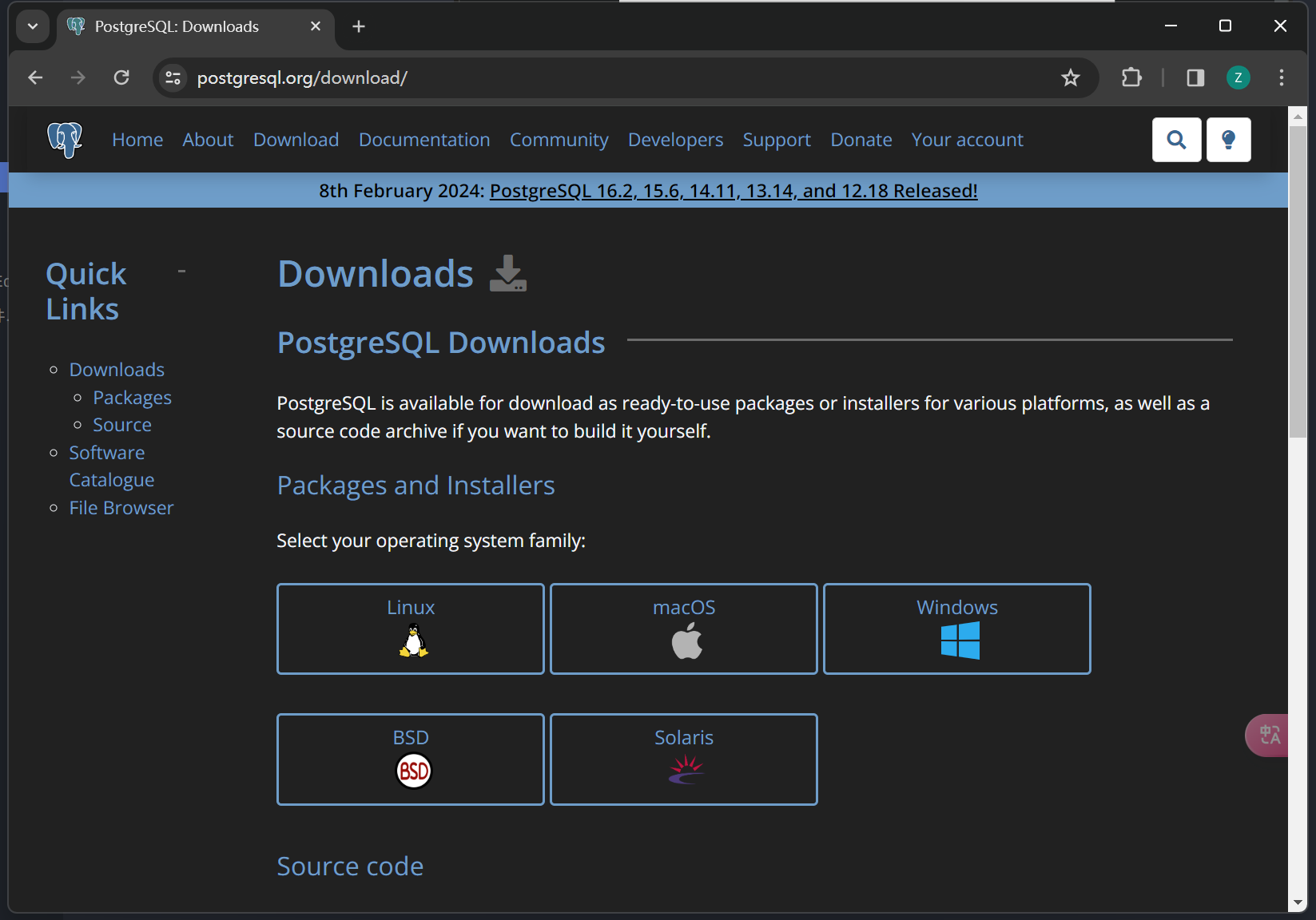The height and width of the screenshot is (920, 1316).
Task: Click the PostgreSQL elephant logo
Action: point(65,140)
